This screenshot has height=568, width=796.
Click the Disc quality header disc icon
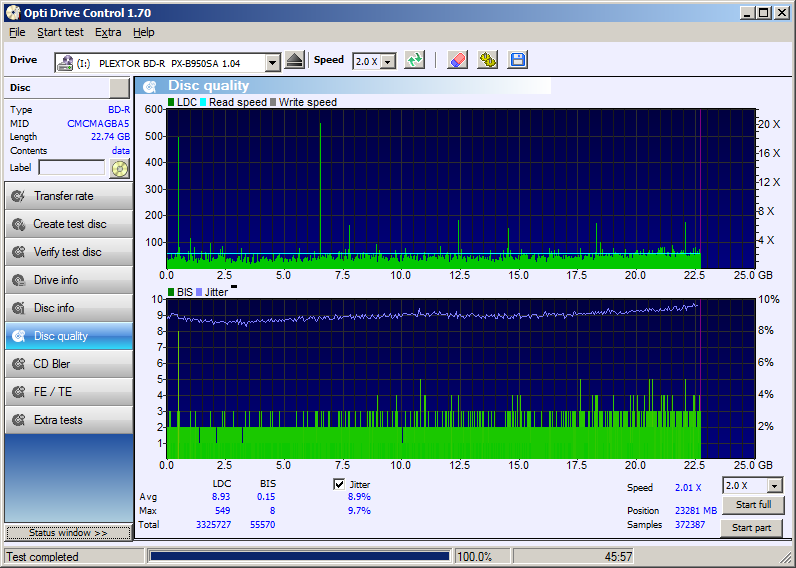pos(149,86)
